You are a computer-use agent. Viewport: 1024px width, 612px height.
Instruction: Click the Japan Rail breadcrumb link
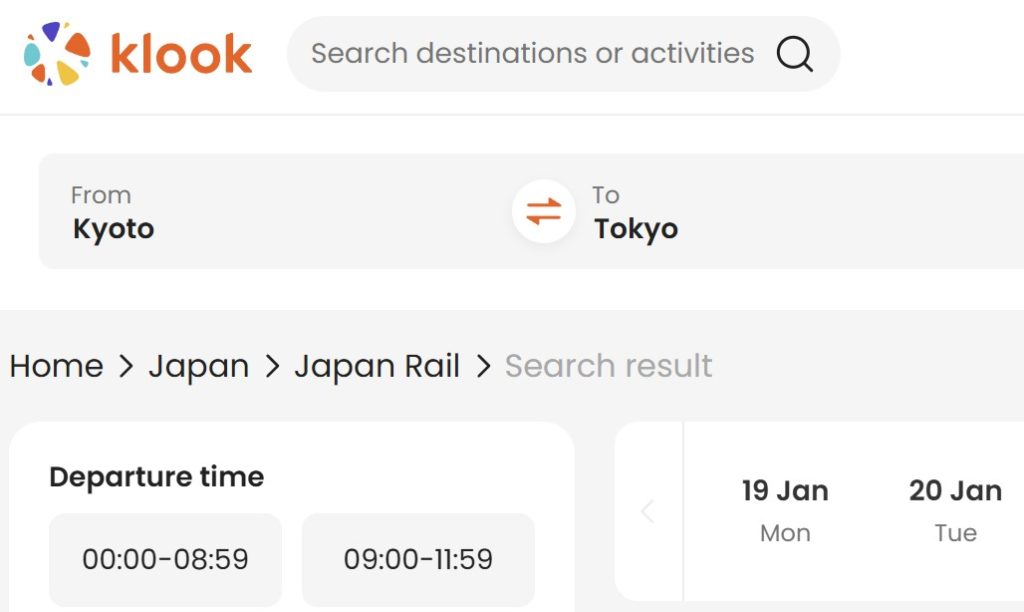pyautogui.click(x=377, y=366)
